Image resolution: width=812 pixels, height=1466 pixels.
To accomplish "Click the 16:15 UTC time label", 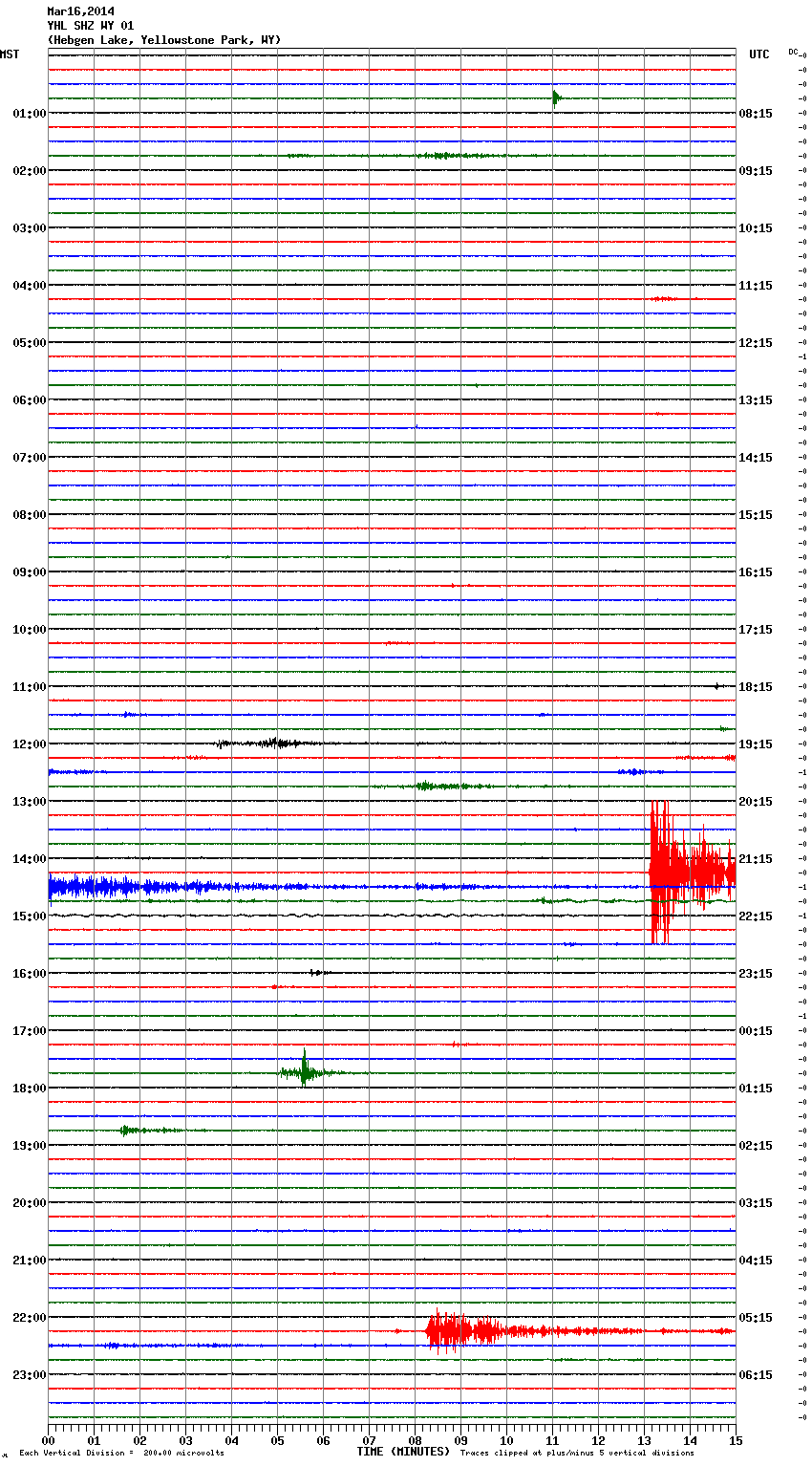I will (756, 572).
